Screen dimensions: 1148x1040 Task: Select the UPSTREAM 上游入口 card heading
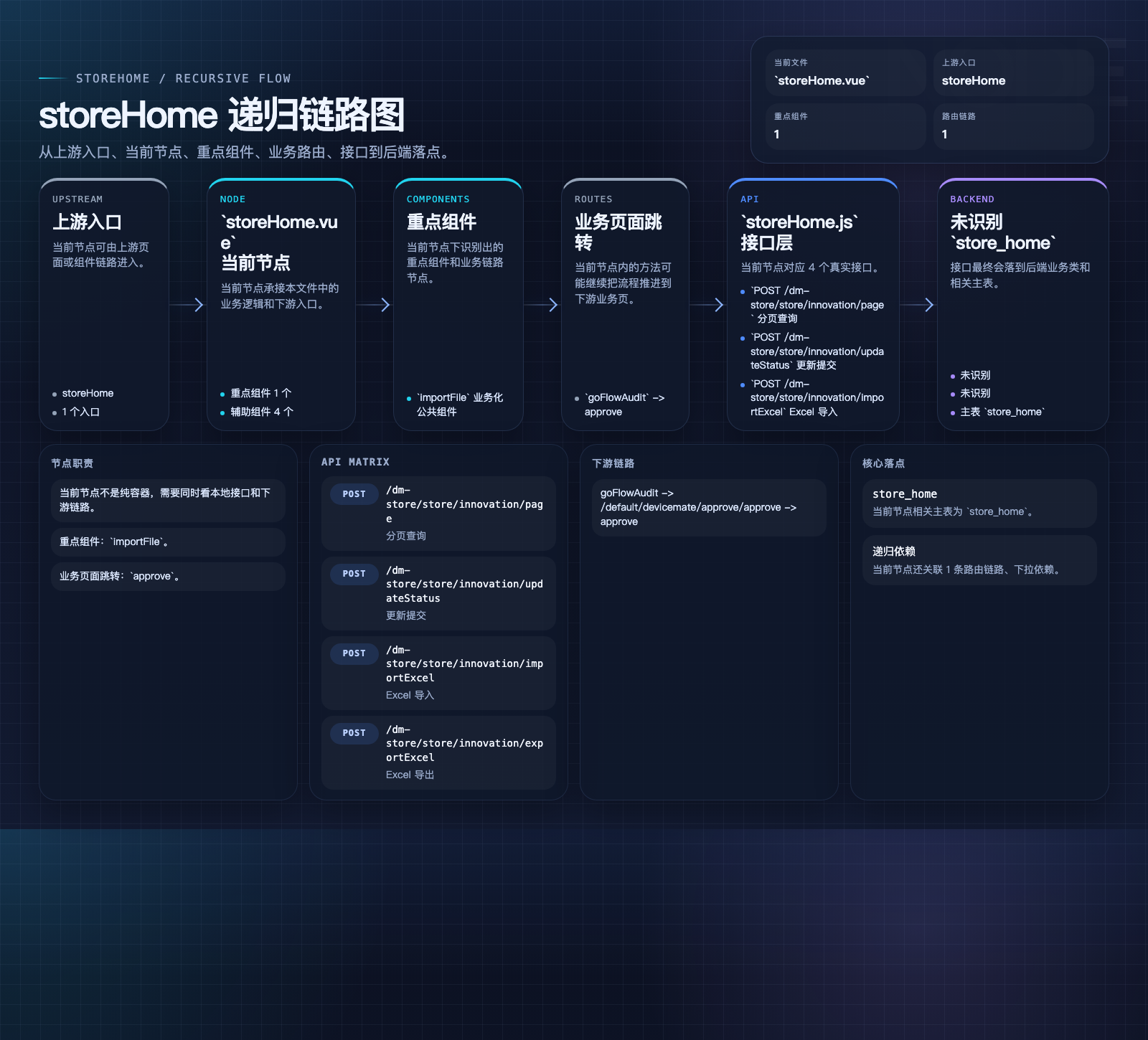tap(87, 222)
